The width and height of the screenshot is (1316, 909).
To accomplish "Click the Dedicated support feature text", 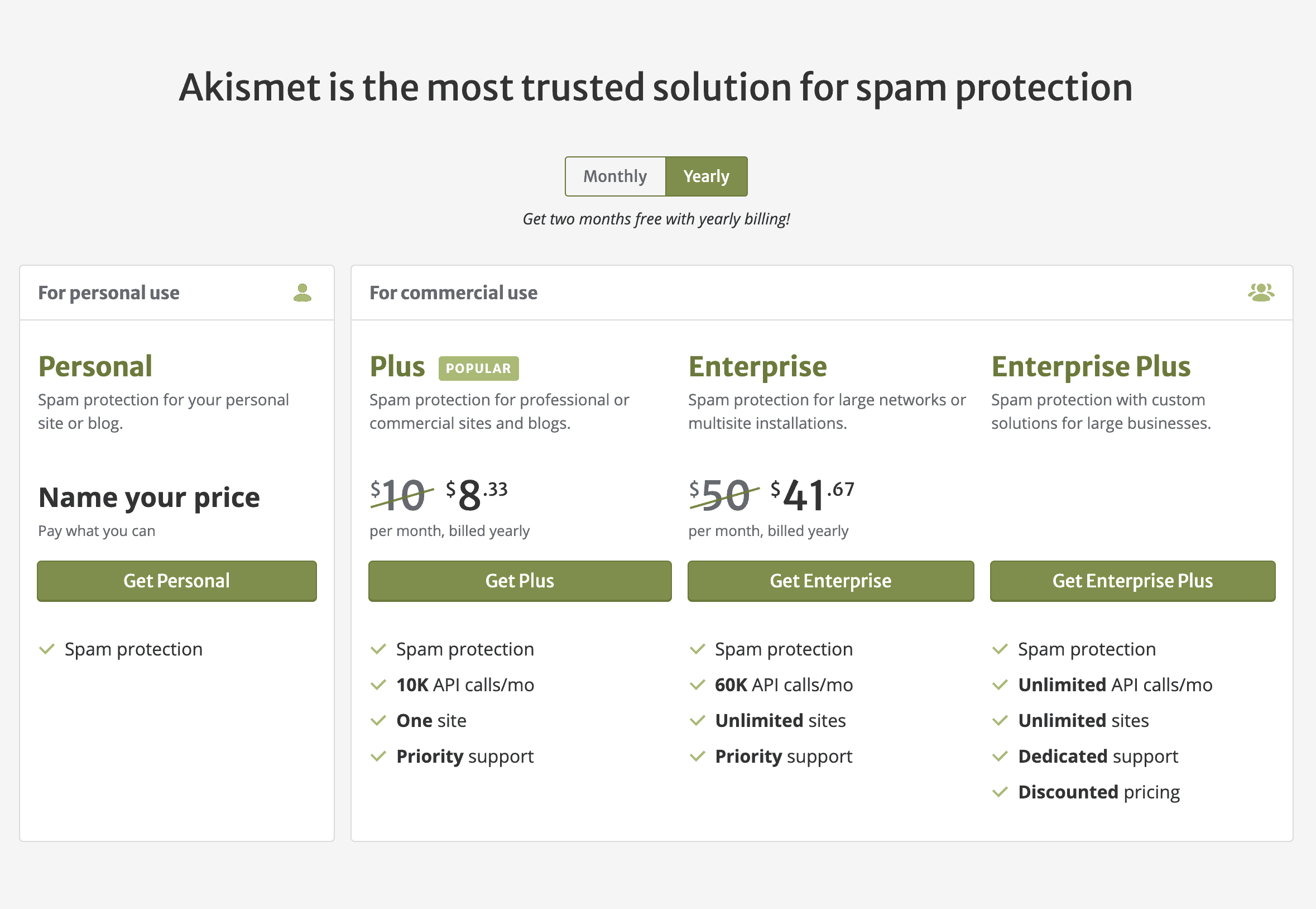I will 1098,757.
